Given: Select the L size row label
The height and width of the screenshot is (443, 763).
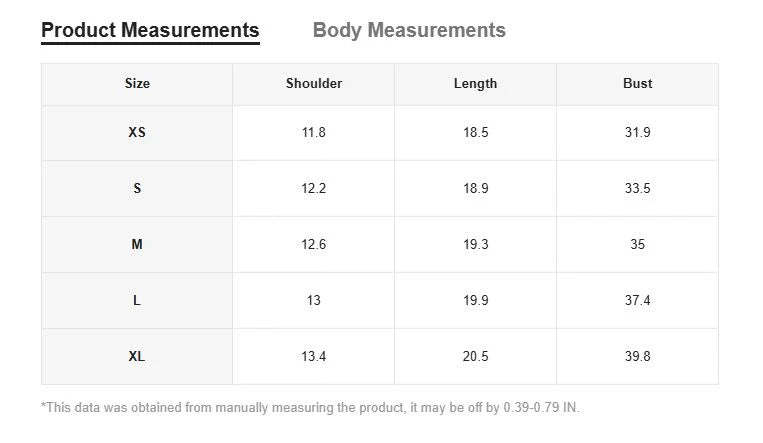Looking at the screenshot, I should point(137,300).
